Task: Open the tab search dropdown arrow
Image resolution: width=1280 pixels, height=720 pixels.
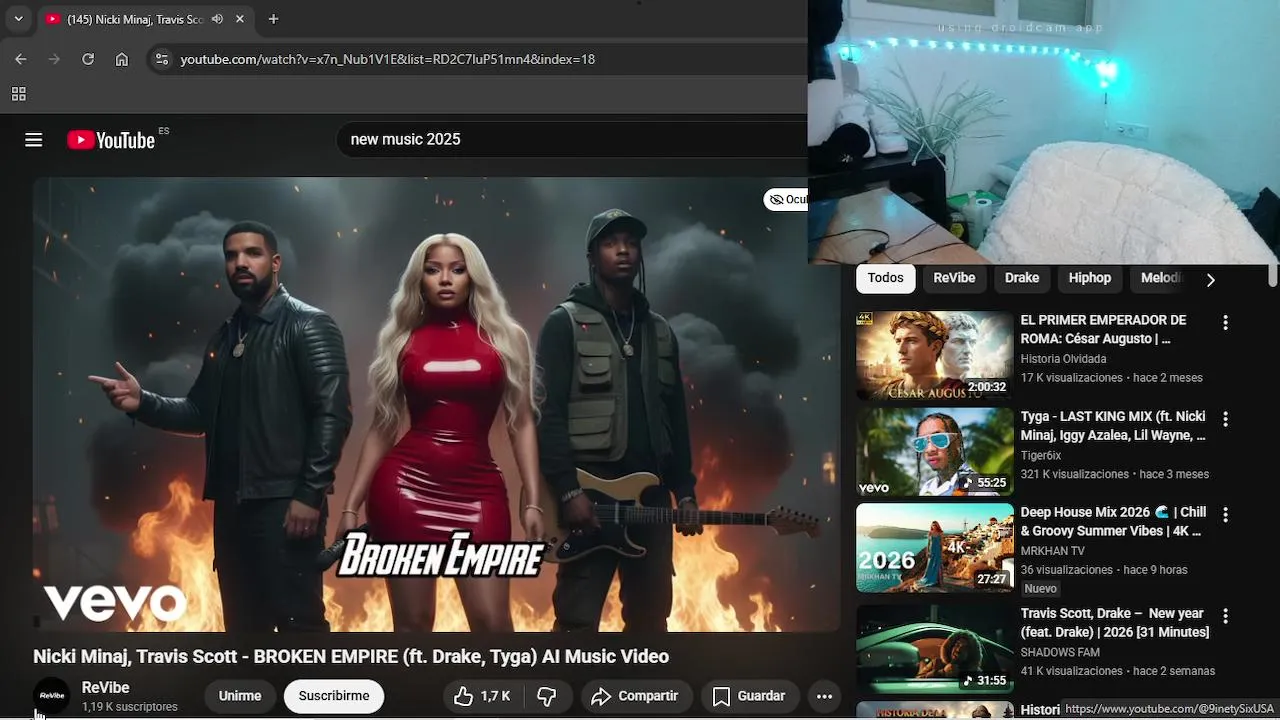Action: click(x=18, y=19)
